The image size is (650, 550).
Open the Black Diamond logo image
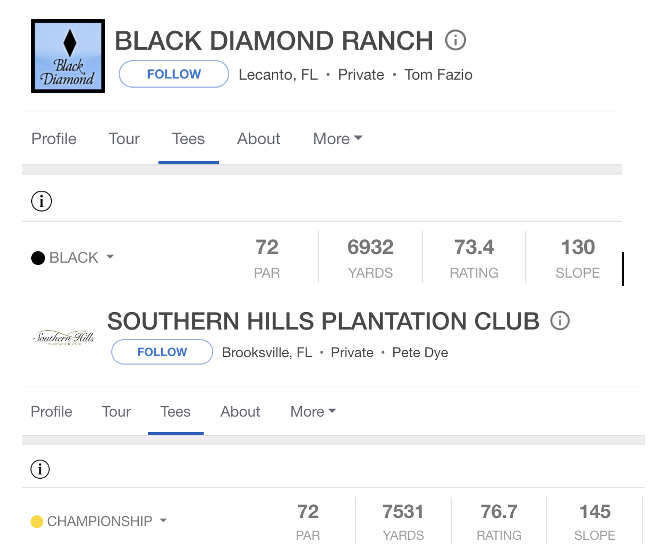pyautogui.click(x=68, y=56)
